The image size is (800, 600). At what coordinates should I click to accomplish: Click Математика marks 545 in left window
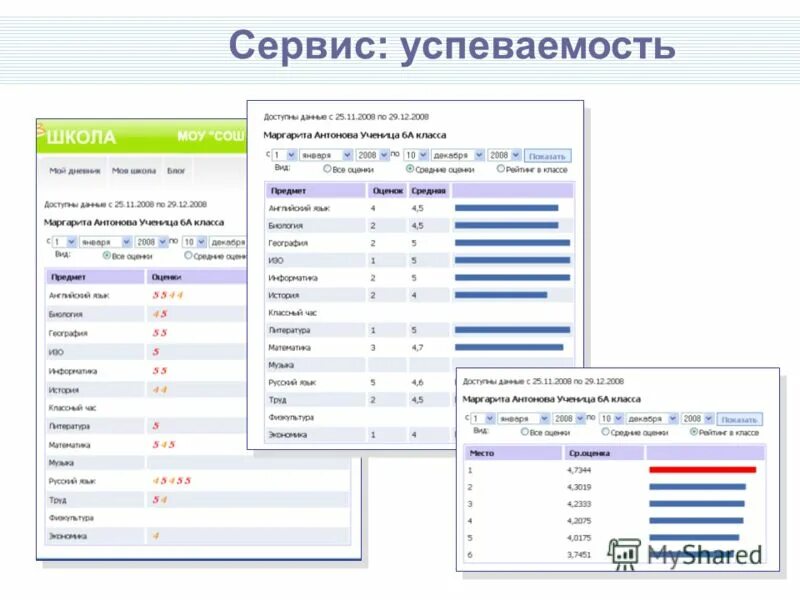tap(164, 445)
